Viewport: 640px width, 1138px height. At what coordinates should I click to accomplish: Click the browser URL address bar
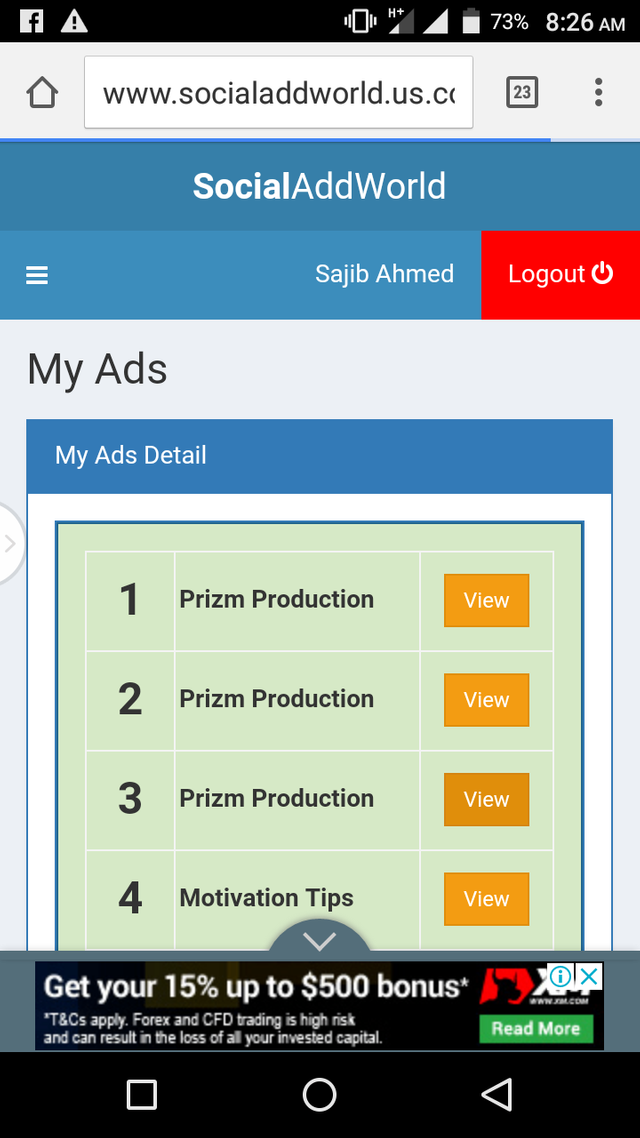click(279, 92)
